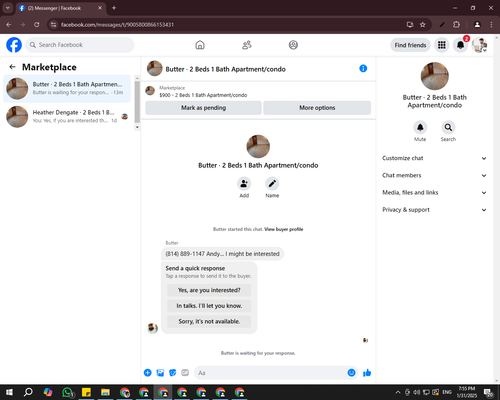Click More options button
The image size is (500, 400).
click(x=317, y=108)
